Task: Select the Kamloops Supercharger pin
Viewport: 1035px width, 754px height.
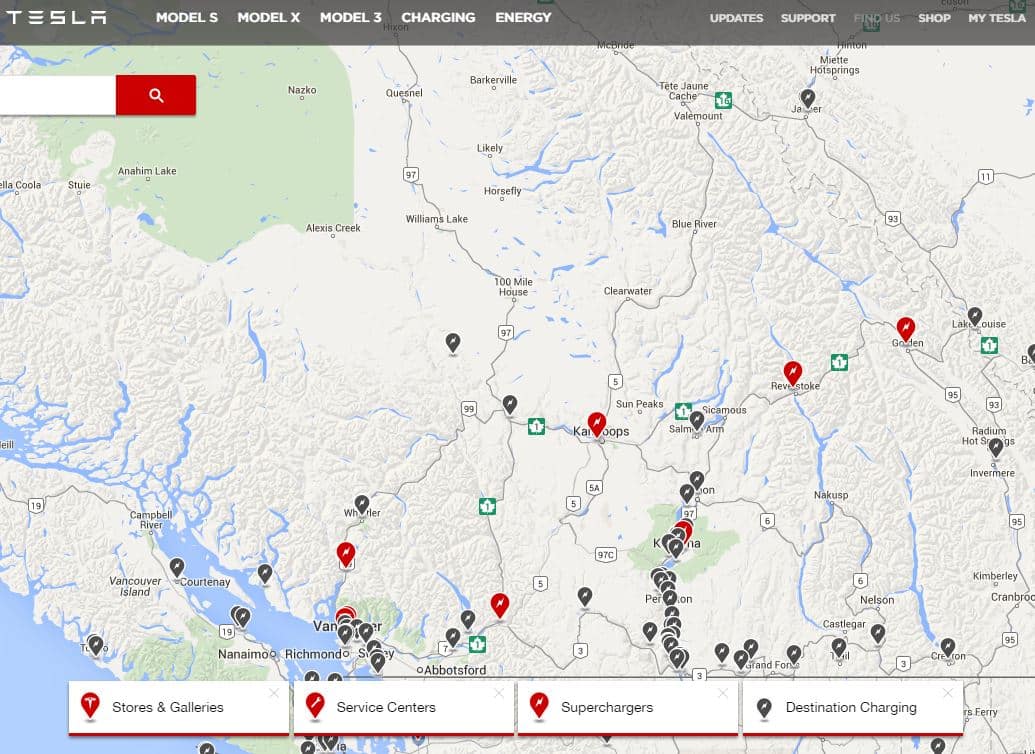Action: click(597, 424)
